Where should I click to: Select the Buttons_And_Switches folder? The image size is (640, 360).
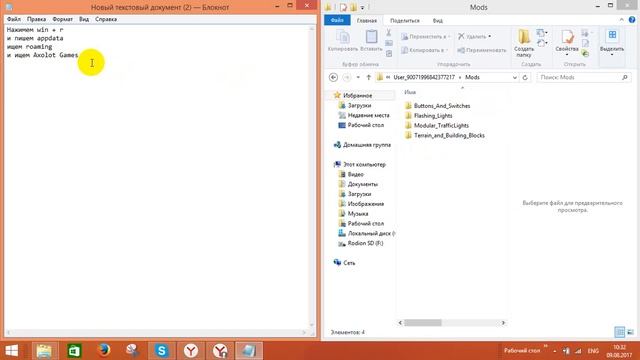[x=442, y=106]
